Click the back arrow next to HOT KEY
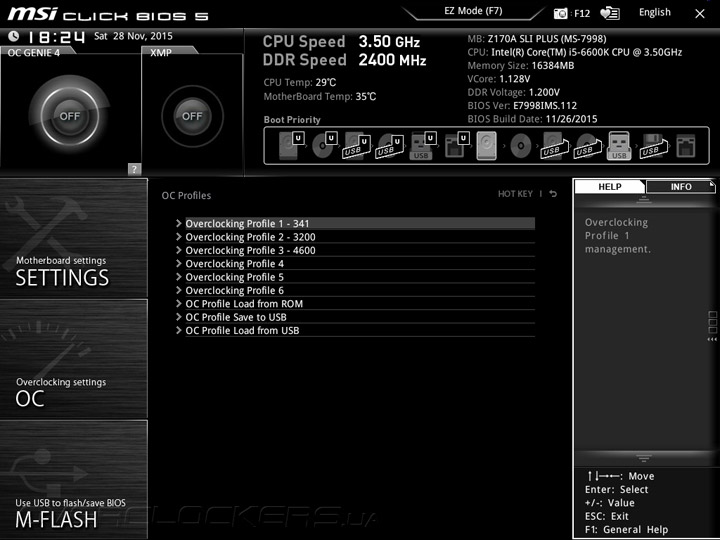Screen dimensions: 720x540 tap(553, 194)
